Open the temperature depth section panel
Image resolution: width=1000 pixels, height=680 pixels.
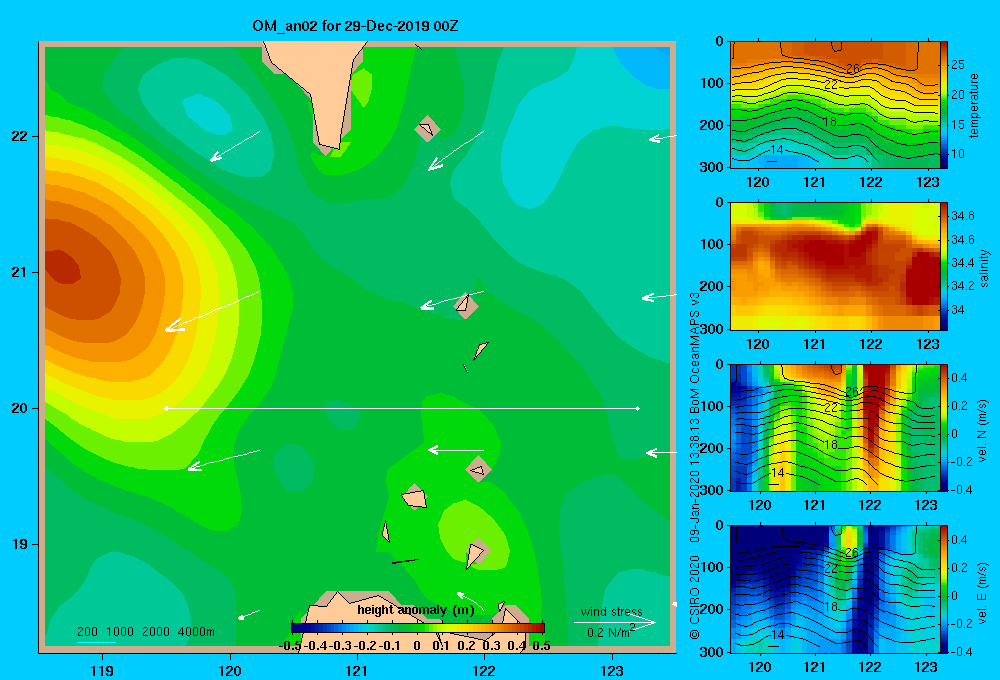(x=835, y=105)
